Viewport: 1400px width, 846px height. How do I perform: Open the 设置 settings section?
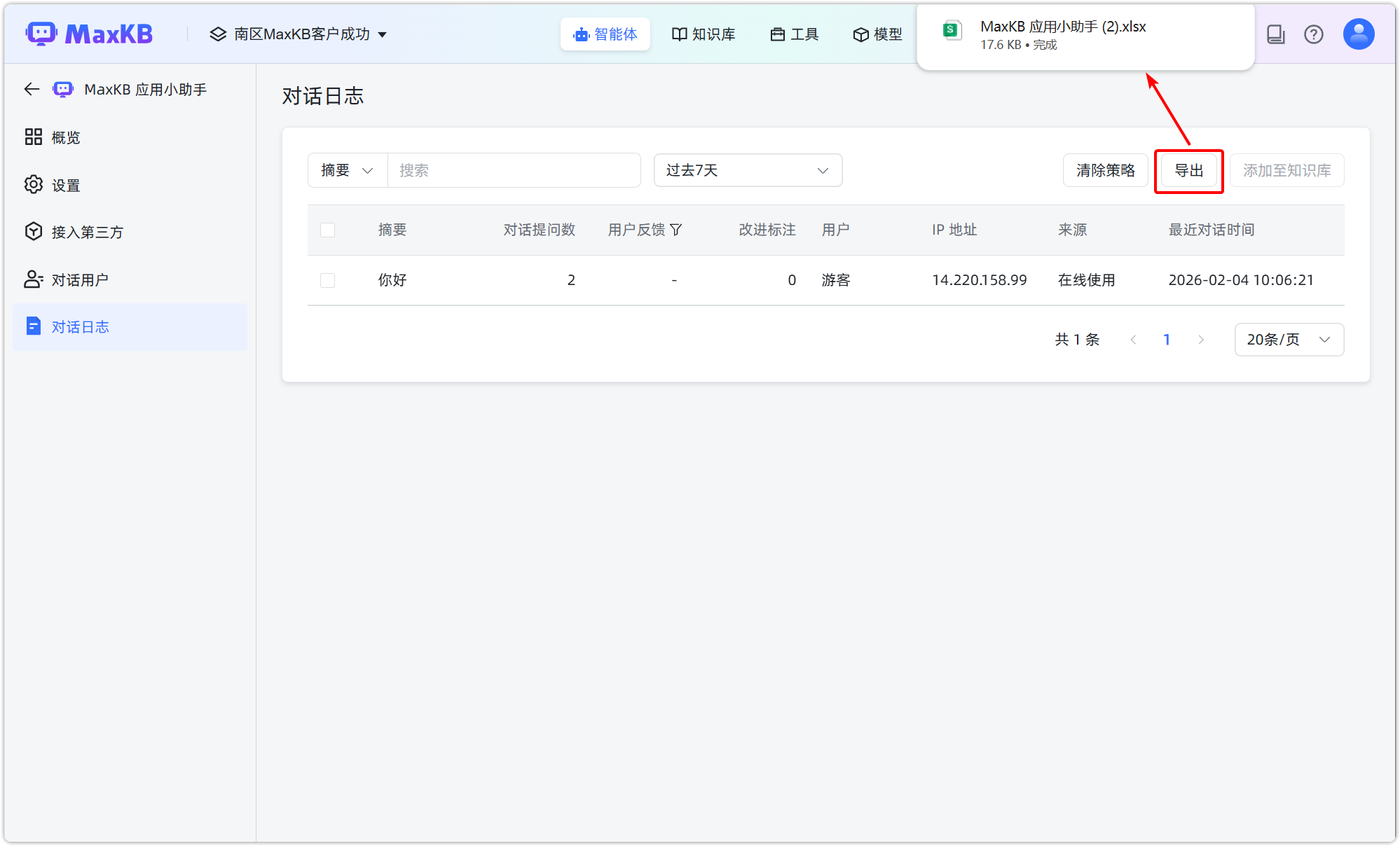tap(65, 184)
